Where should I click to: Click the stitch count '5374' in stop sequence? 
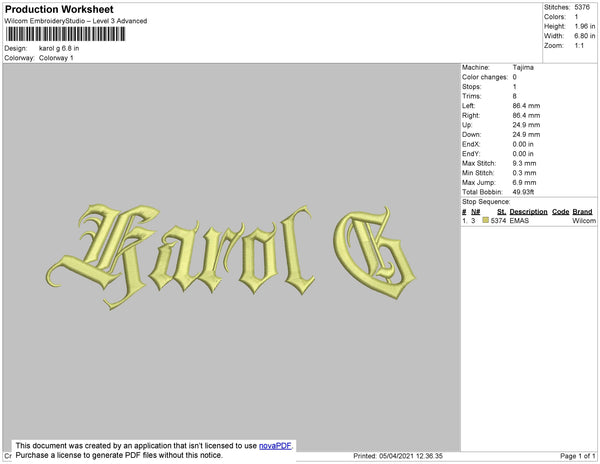click(498, 221)
